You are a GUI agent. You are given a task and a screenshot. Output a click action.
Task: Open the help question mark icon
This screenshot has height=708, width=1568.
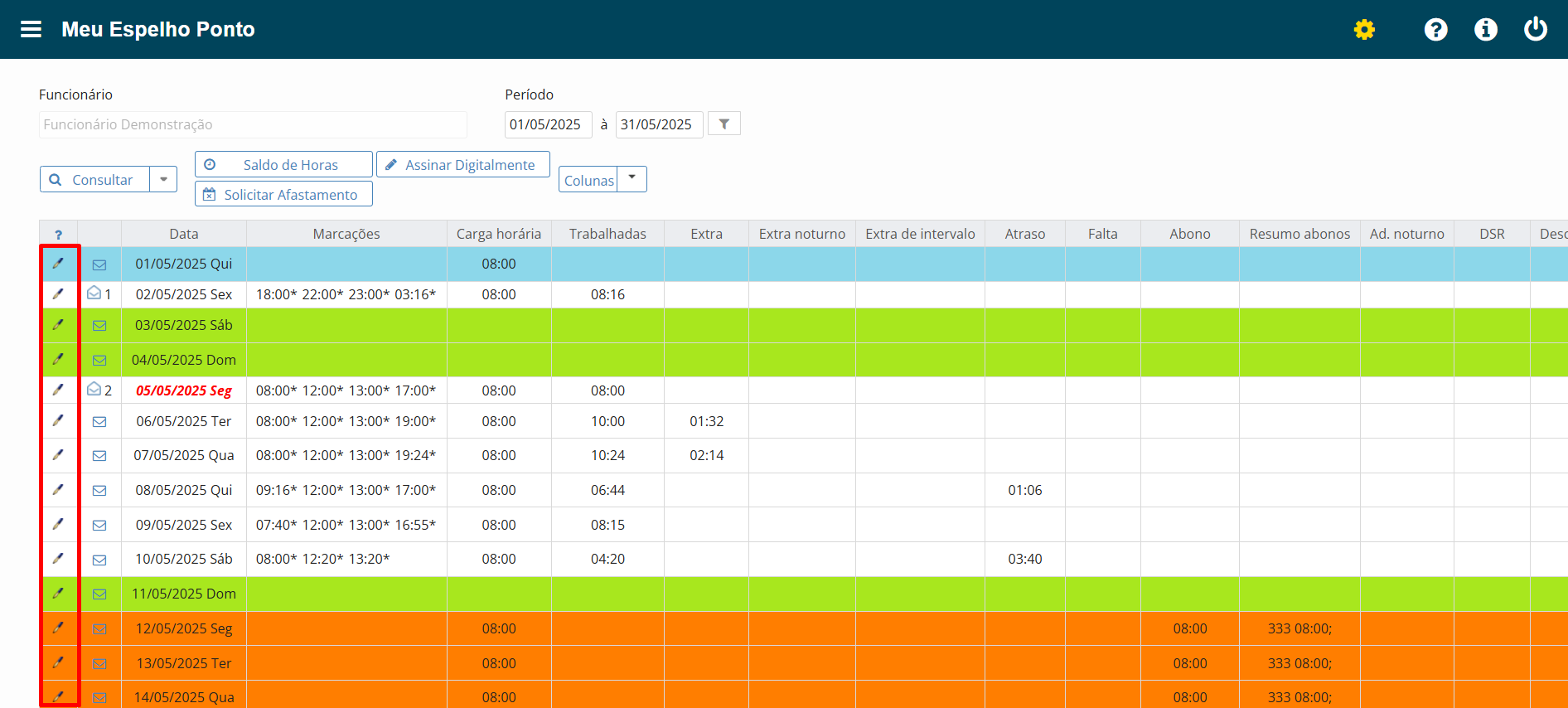pos(1435,30)
